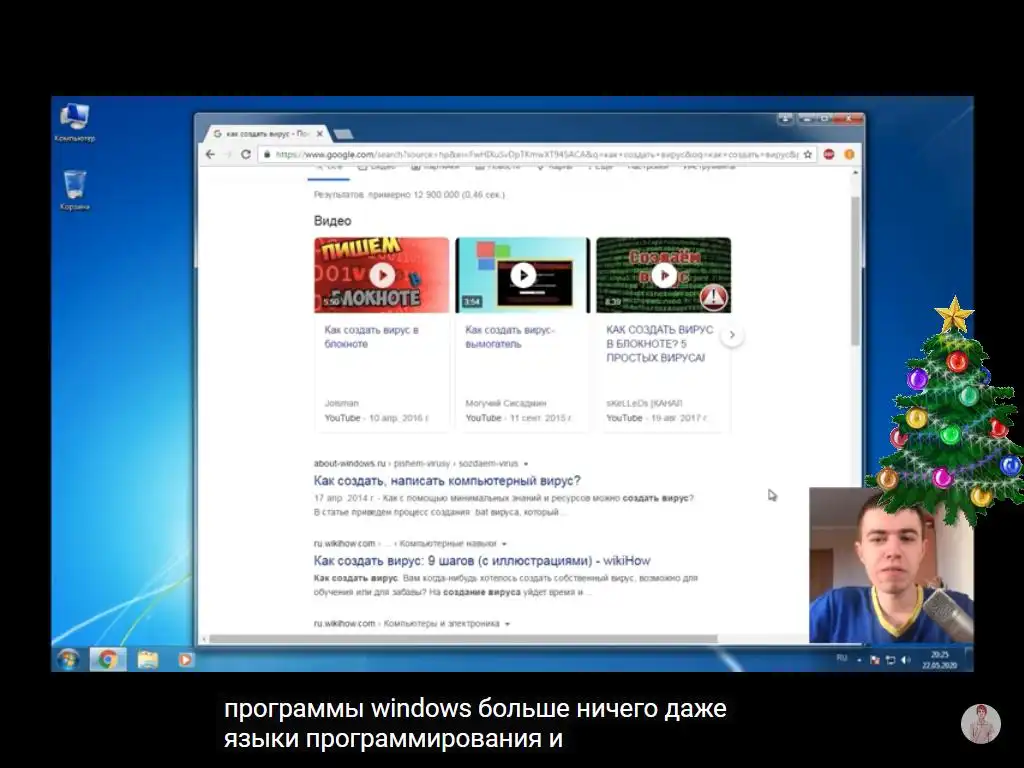The image size is (1024, 768).
Task: Click the 'Видео' section heading
Action: 332,221
